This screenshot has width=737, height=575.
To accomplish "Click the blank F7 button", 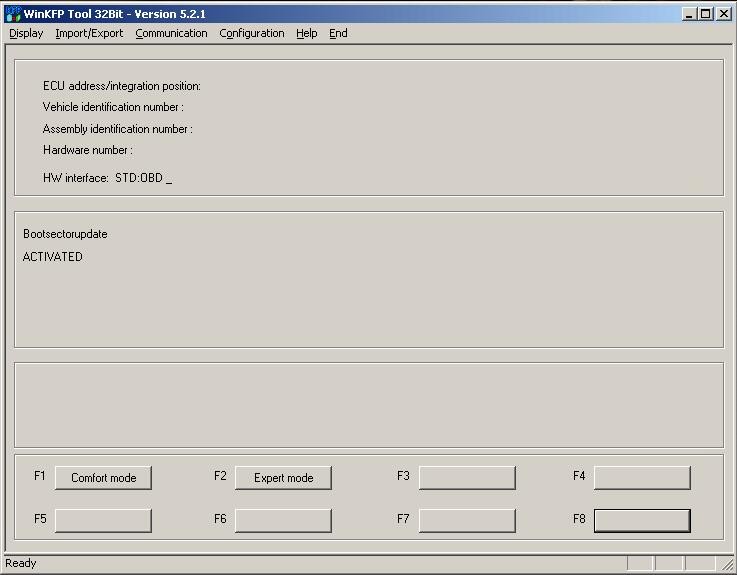I will 467,520.
